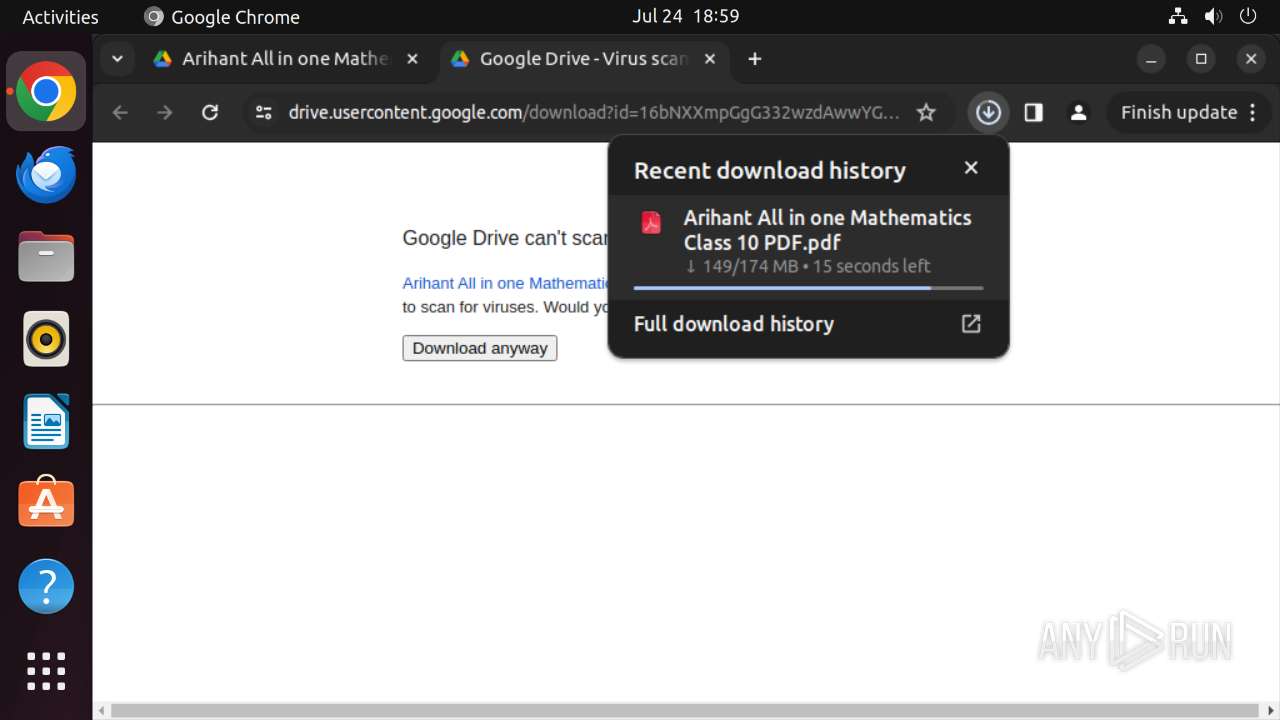Open full download history external link icon
This screenshot has width=1280, height=720.
click(971, 324)
